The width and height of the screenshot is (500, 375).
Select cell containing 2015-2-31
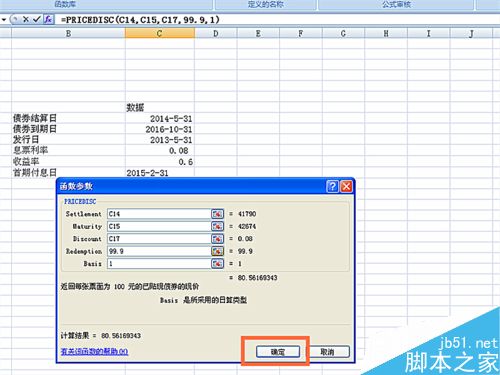[160, 173]
